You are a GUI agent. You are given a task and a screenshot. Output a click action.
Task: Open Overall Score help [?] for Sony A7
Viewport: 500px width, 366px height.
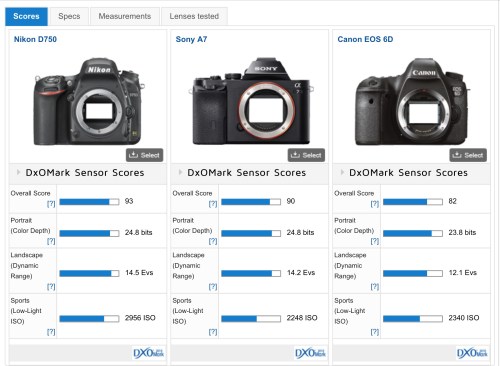coord(213,204)
